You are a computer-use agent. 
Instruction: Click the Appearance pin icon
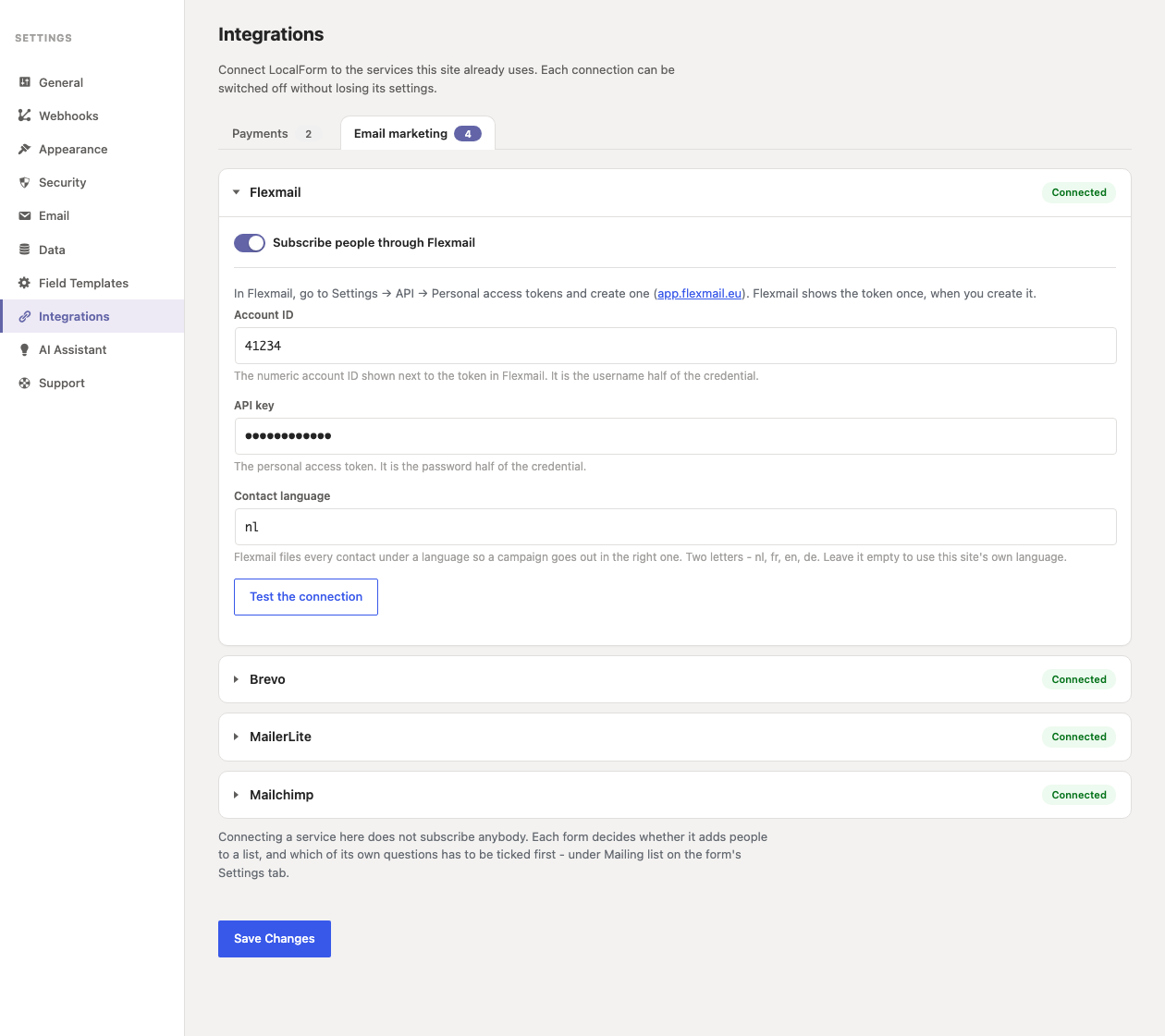[x=25, y=149]
